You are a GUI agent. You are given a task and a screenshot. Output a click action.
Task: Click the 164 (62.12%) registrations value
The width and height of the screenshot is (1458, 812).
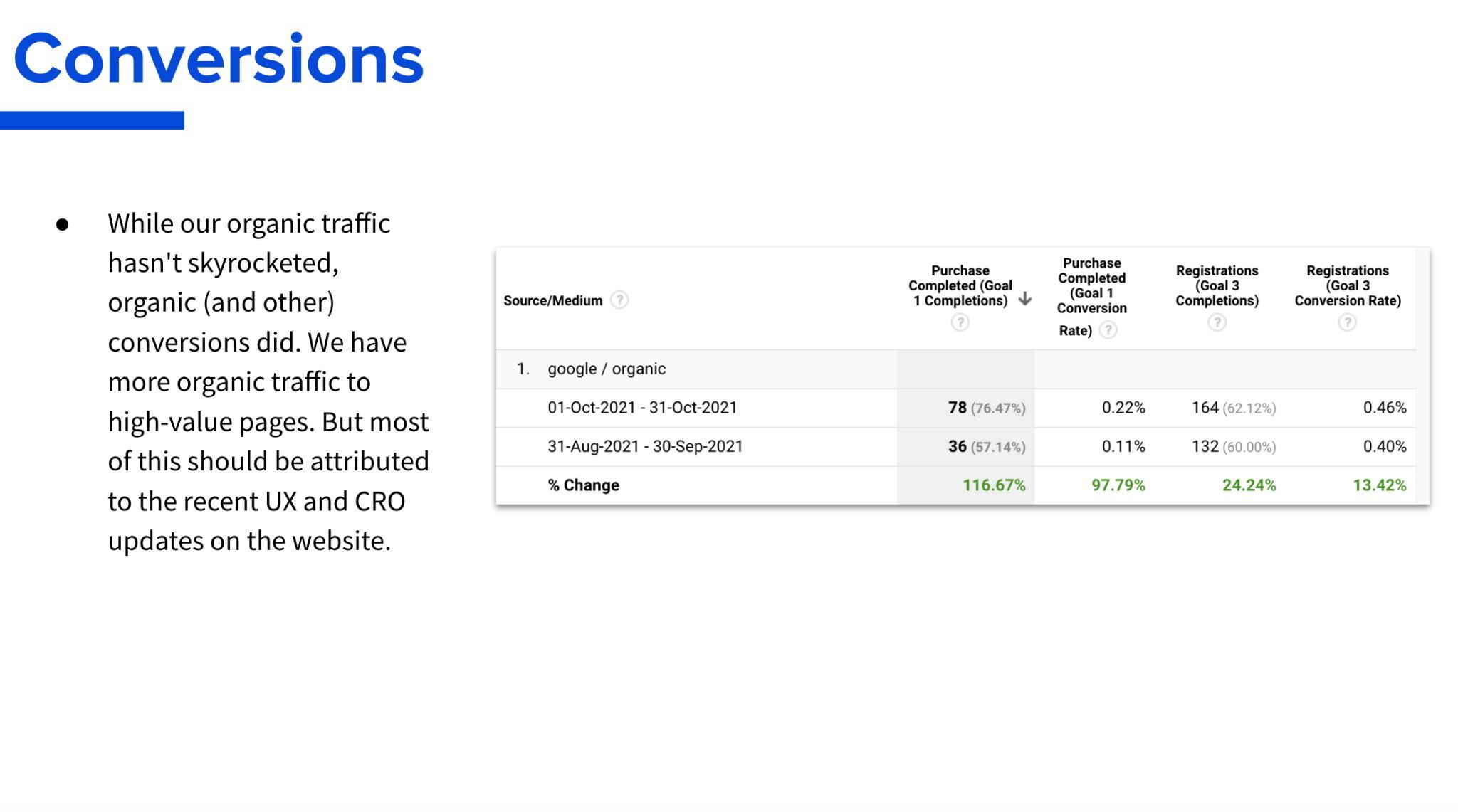[x=1234, y=408]
